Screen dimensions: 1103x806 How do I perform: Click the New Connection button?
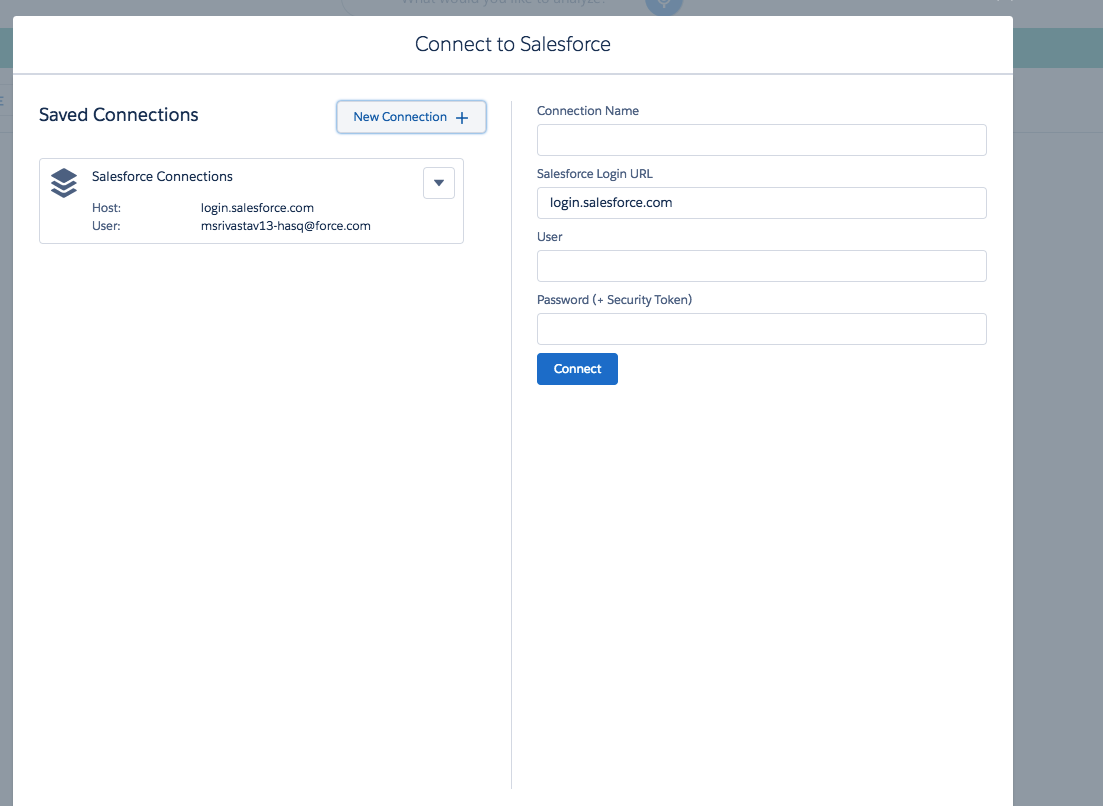[411, 117]
